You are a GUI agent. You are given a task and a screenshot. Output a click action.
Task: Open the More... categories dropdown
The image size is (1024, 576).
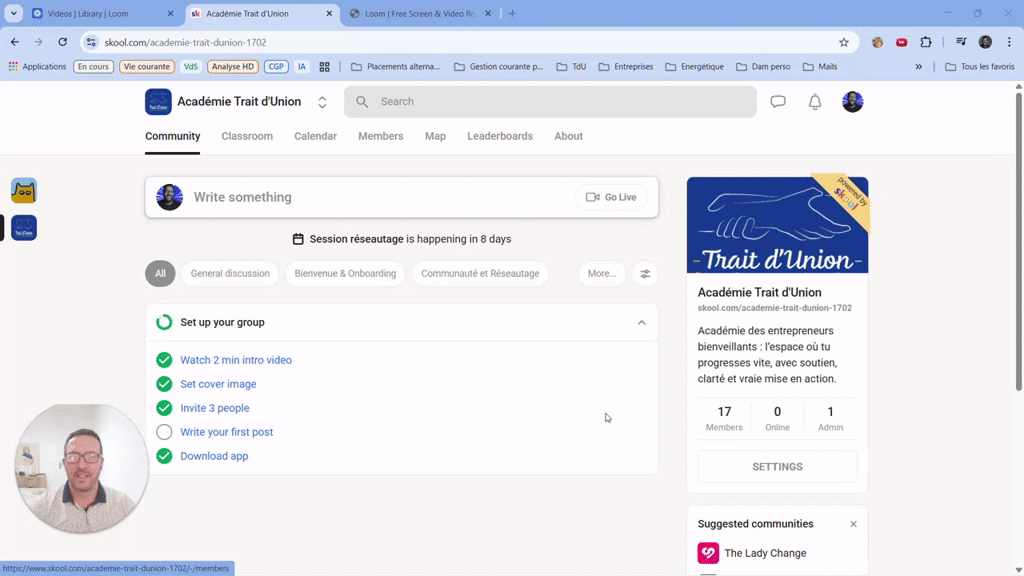(601, 274)
